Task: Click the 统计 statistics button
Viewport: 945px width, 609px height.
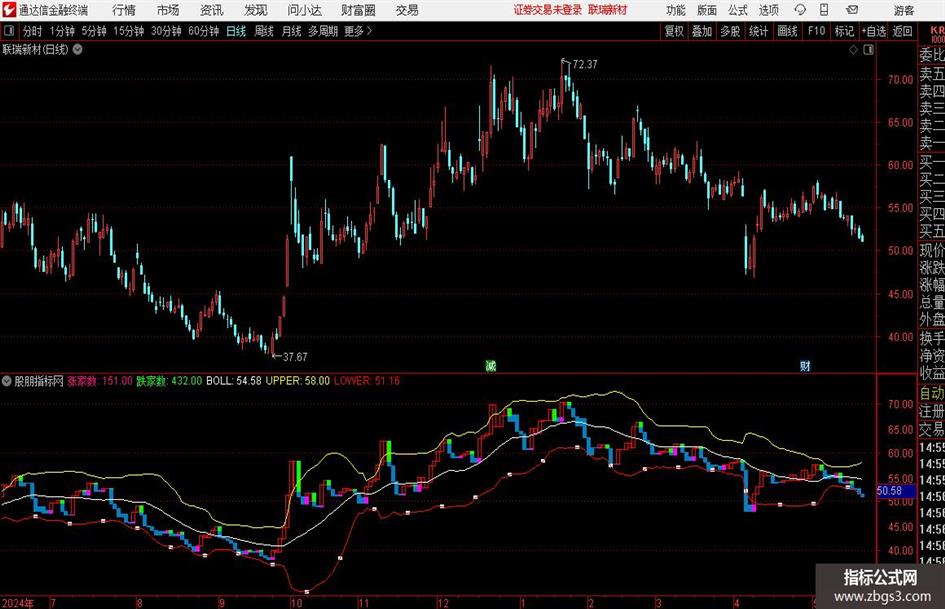Action: coord(758,31)
